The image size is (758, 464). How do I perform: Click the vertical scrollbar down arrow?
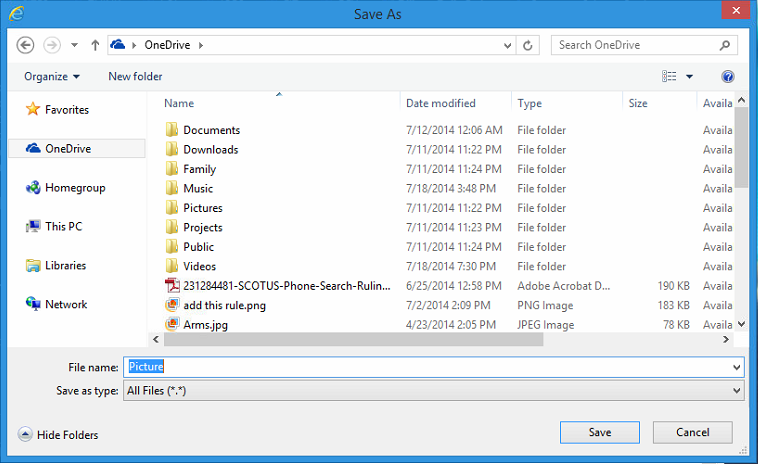(x=742, y=324)
